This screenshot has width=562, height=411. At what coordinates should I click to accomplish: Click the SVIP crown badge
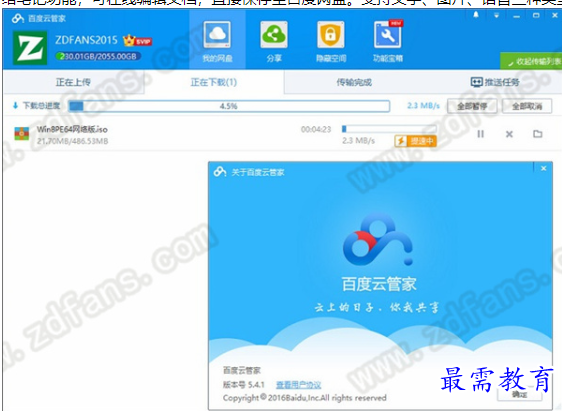point(137,40)
